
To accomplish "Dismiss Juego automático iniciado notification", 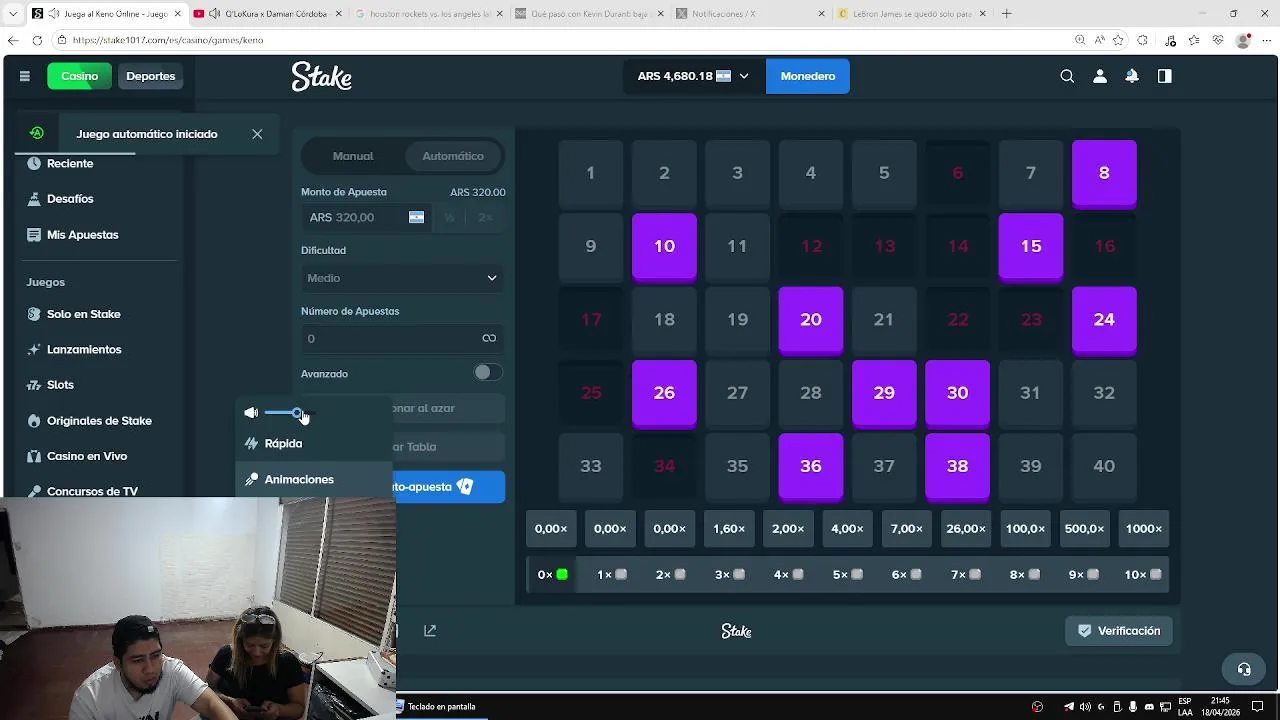I will coord(257,134).
